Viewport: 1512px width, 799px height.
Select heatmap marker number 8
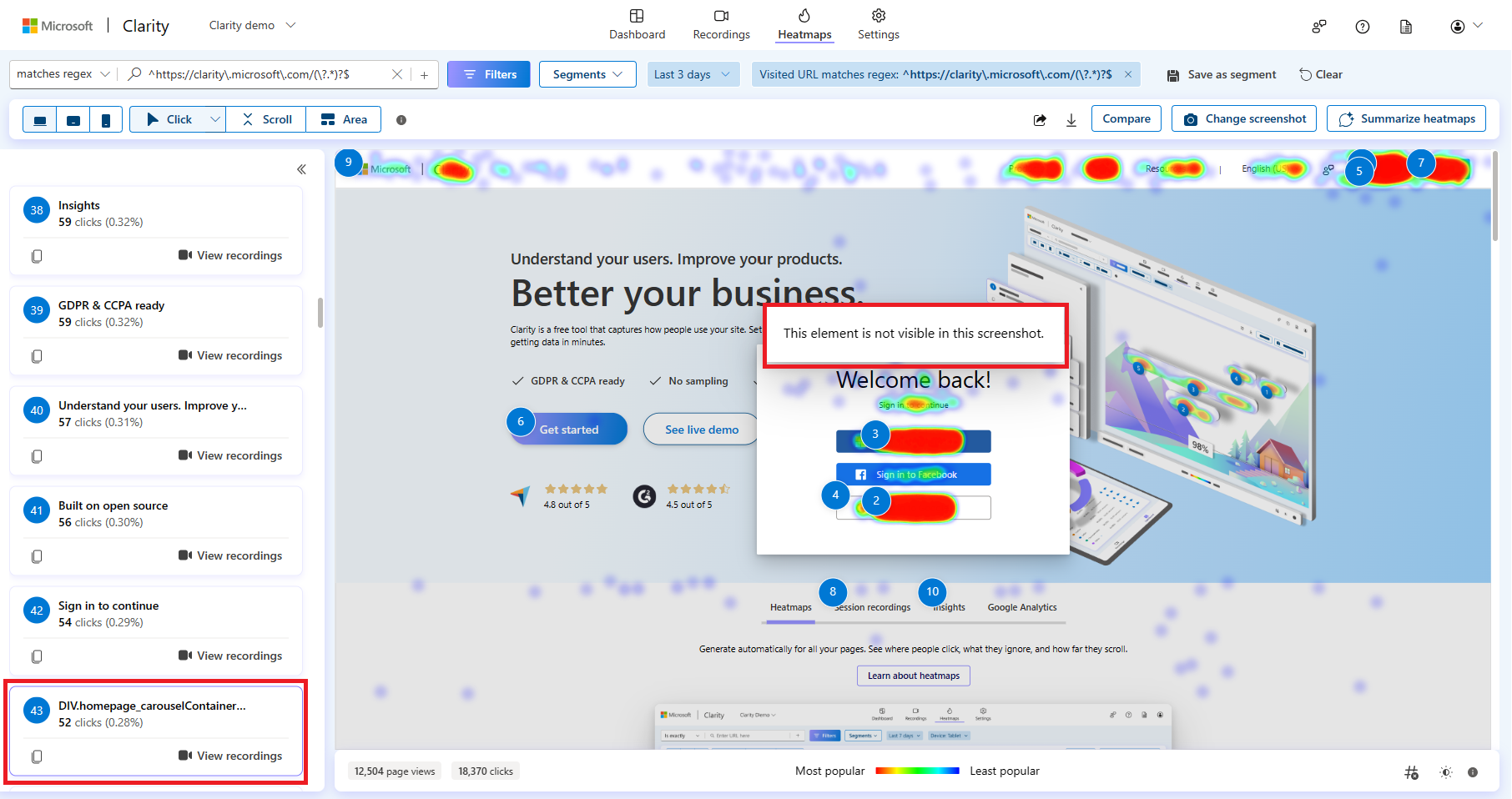coord(833,592)
